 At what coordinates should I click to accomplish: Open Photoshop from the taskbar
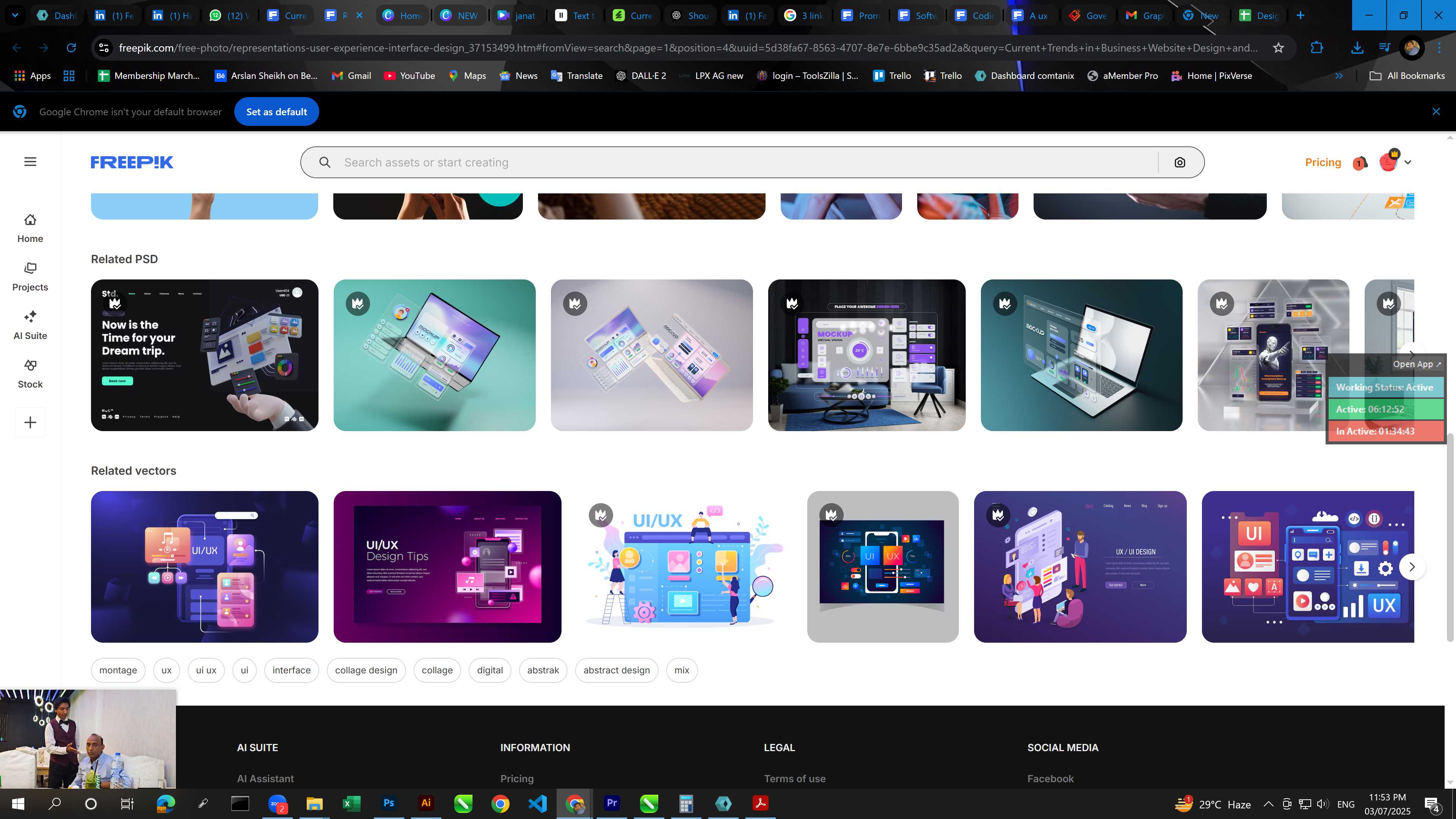(x=388, y=803)
